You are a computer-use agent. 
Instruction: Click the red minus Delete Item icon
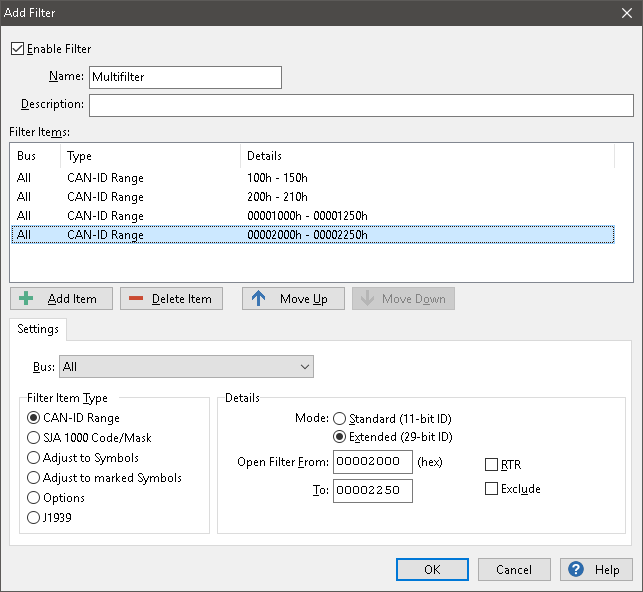[136, 299]
